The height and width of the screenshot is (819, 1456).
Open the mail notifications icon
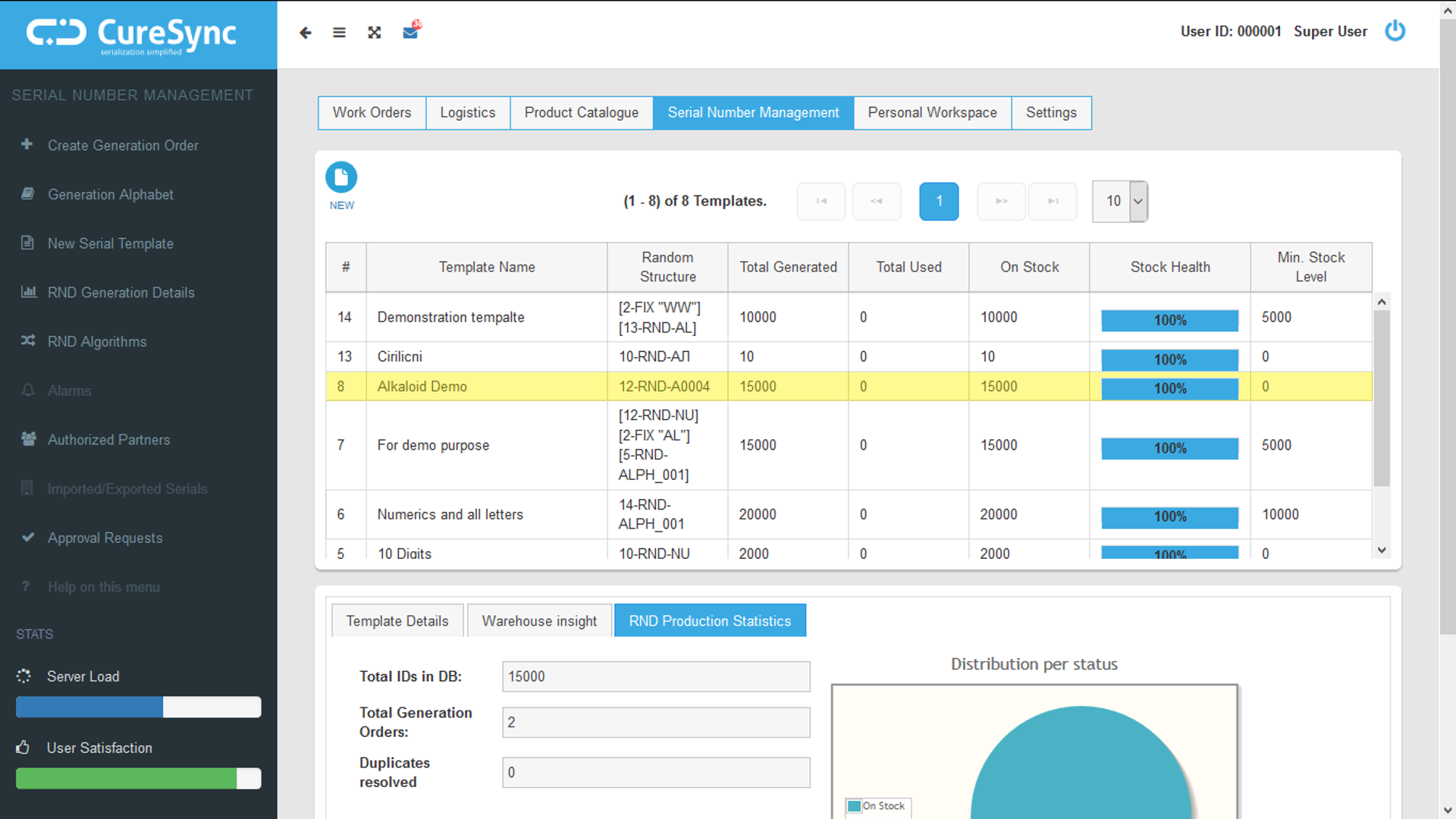point(410,32)
